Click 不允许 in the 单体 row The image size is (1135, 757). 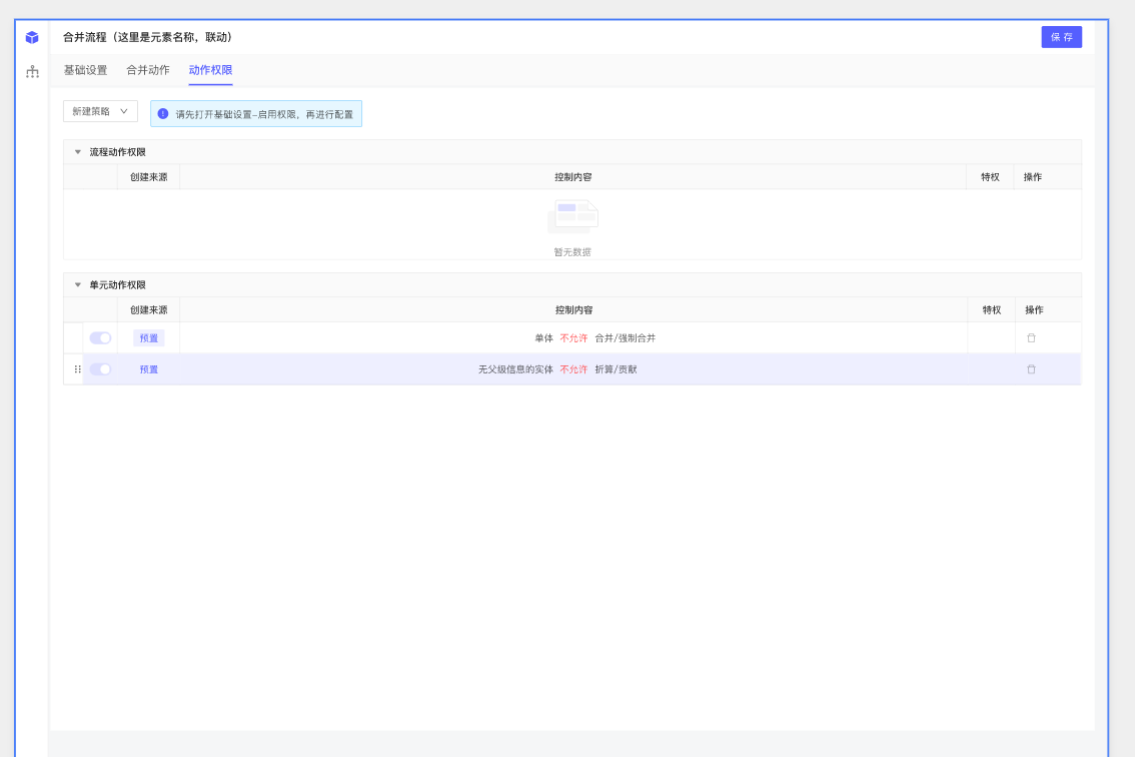573,338
